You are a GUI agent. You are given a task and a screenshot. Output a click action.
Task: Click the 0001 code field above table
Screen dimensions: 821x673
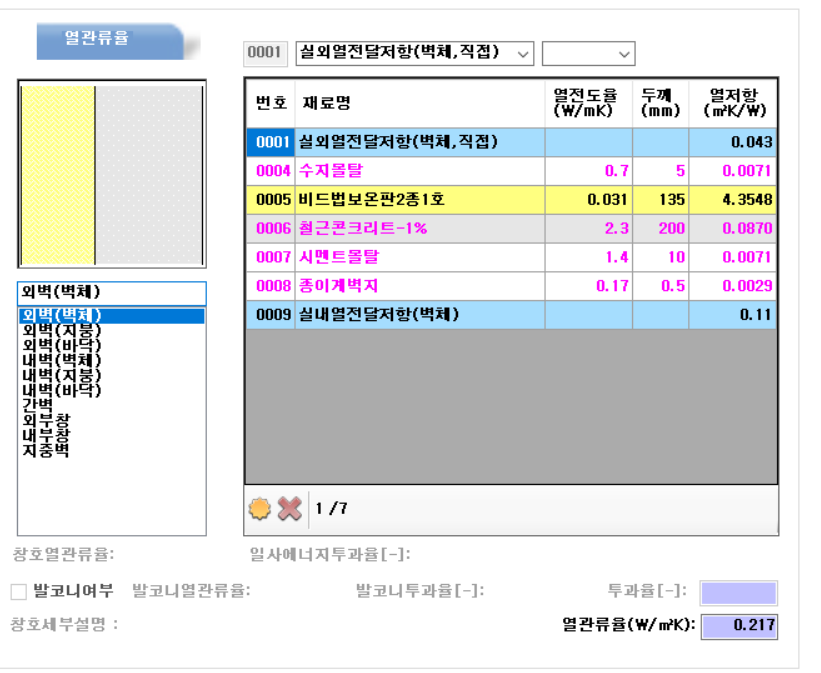point(266,53)
